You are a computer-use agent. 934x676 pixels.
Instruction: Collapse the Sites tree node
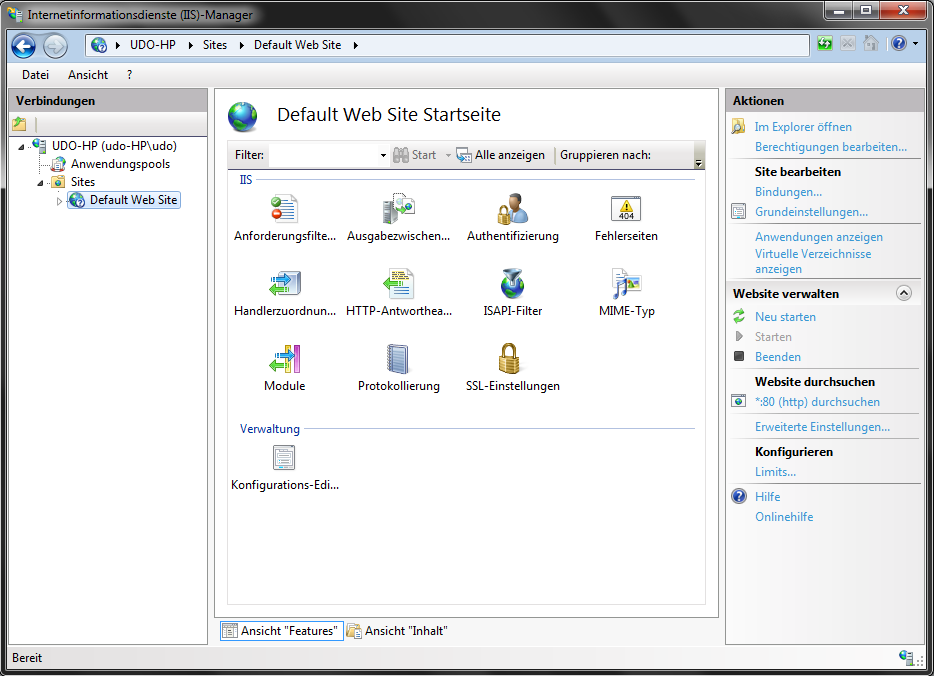point(42,183)
